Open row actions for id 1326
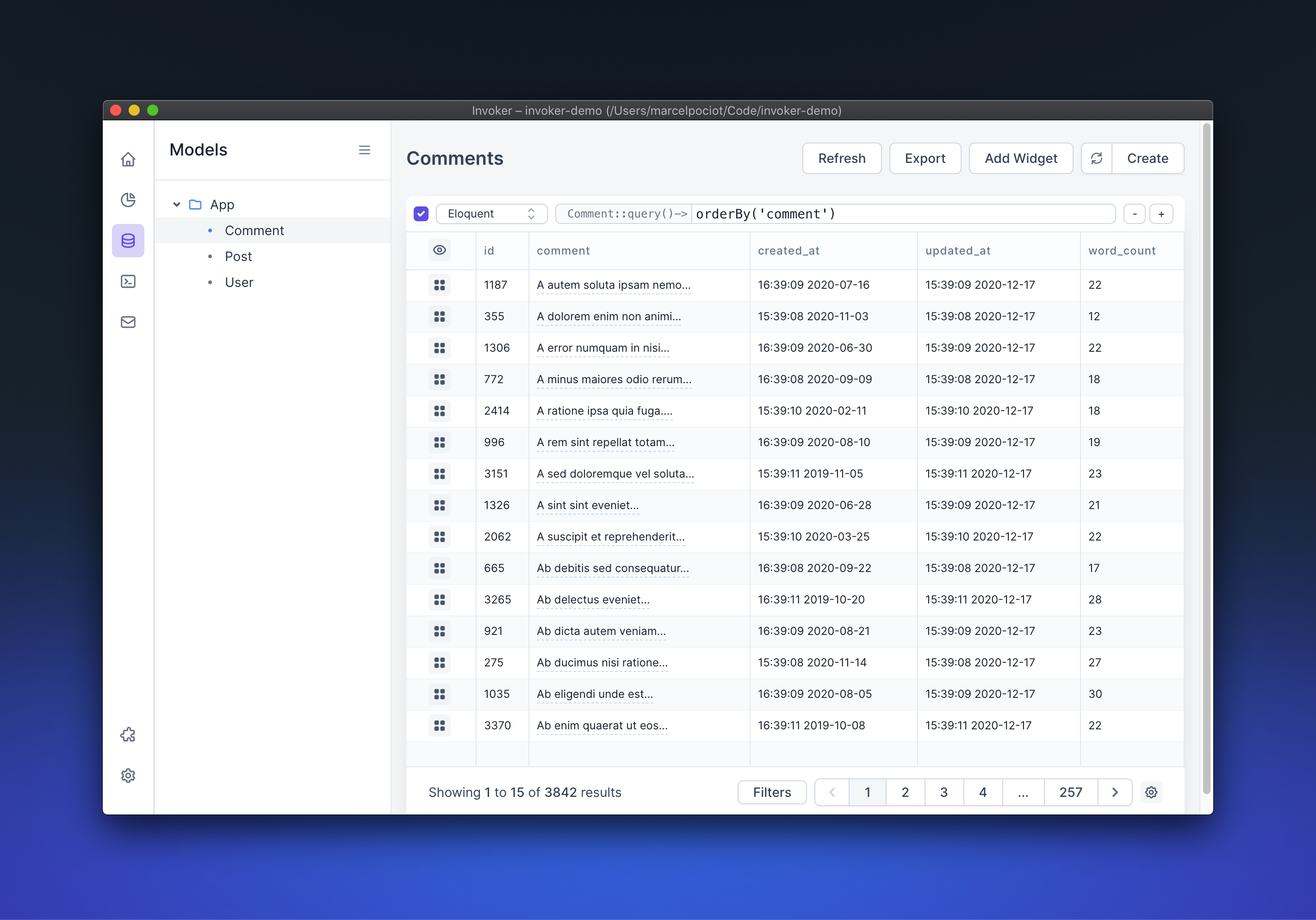 pyautogui.click(x=440, y=505)
